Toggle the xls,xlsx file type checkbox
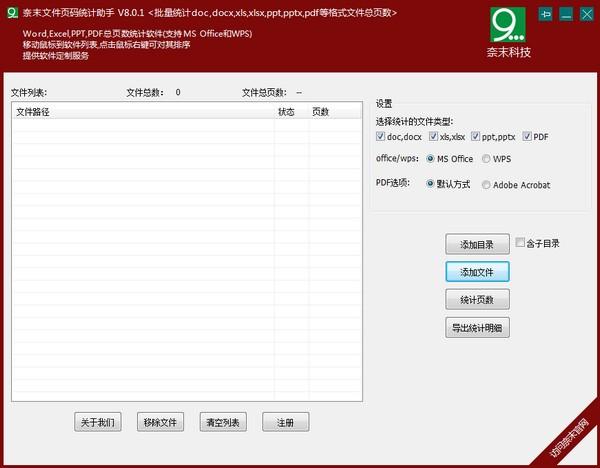 pos(433,136)
